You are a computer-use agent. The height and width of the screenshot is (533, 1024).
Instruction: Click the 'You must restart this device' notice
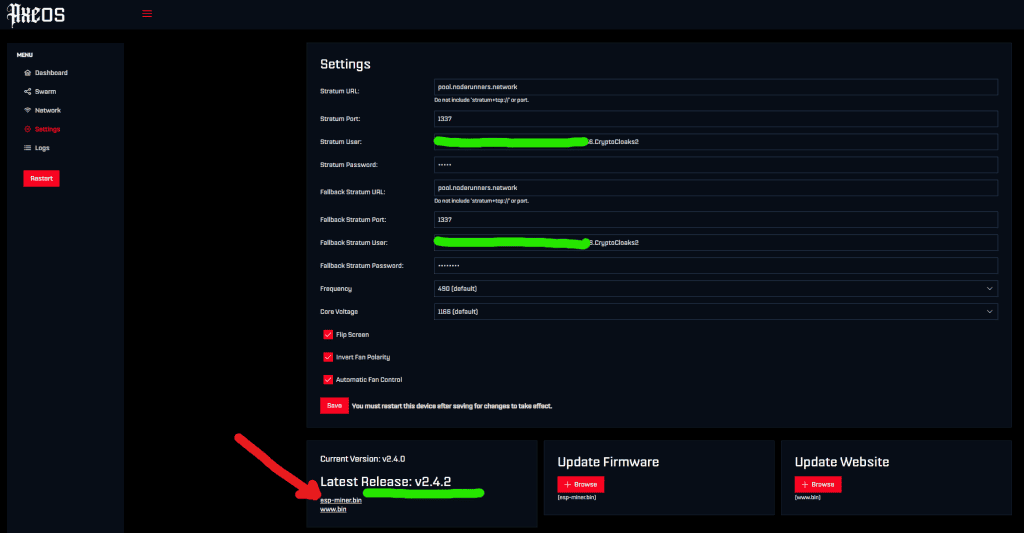coord(452,406)
